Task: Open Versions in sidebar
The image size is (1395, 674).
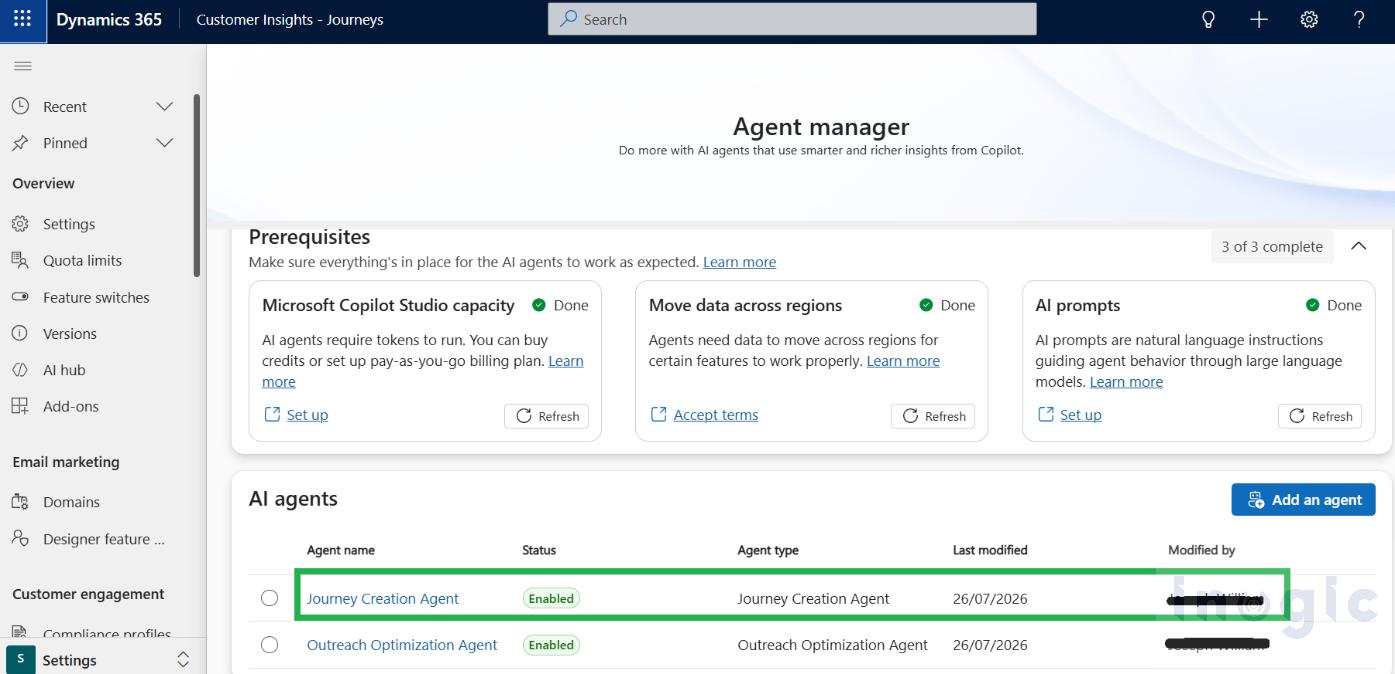Action: pyautogui.click(x=70, y=333)
